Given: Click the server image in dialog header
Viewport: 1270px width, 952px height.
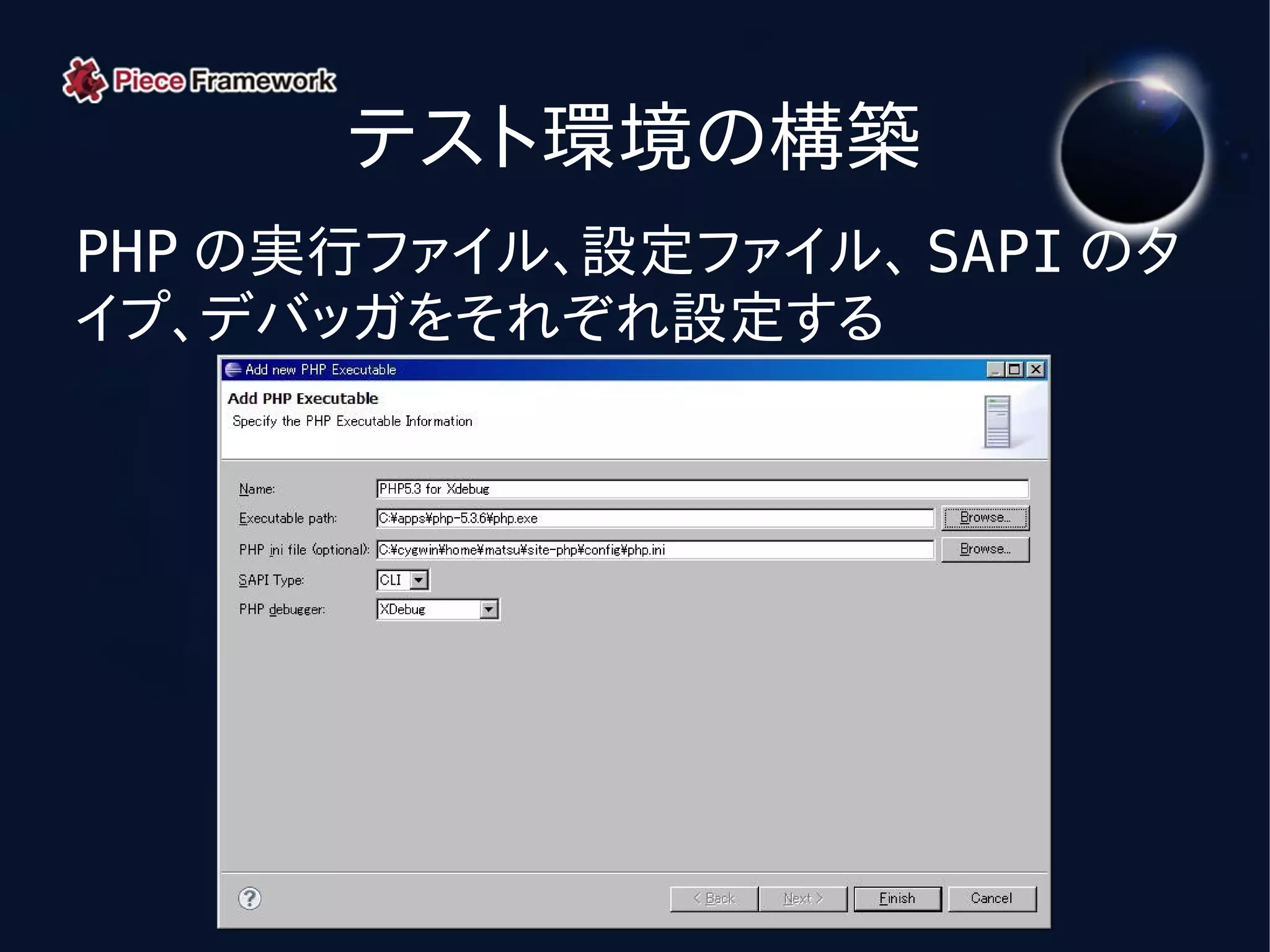Looking at the screenshot, I should [x=997, y=422].
